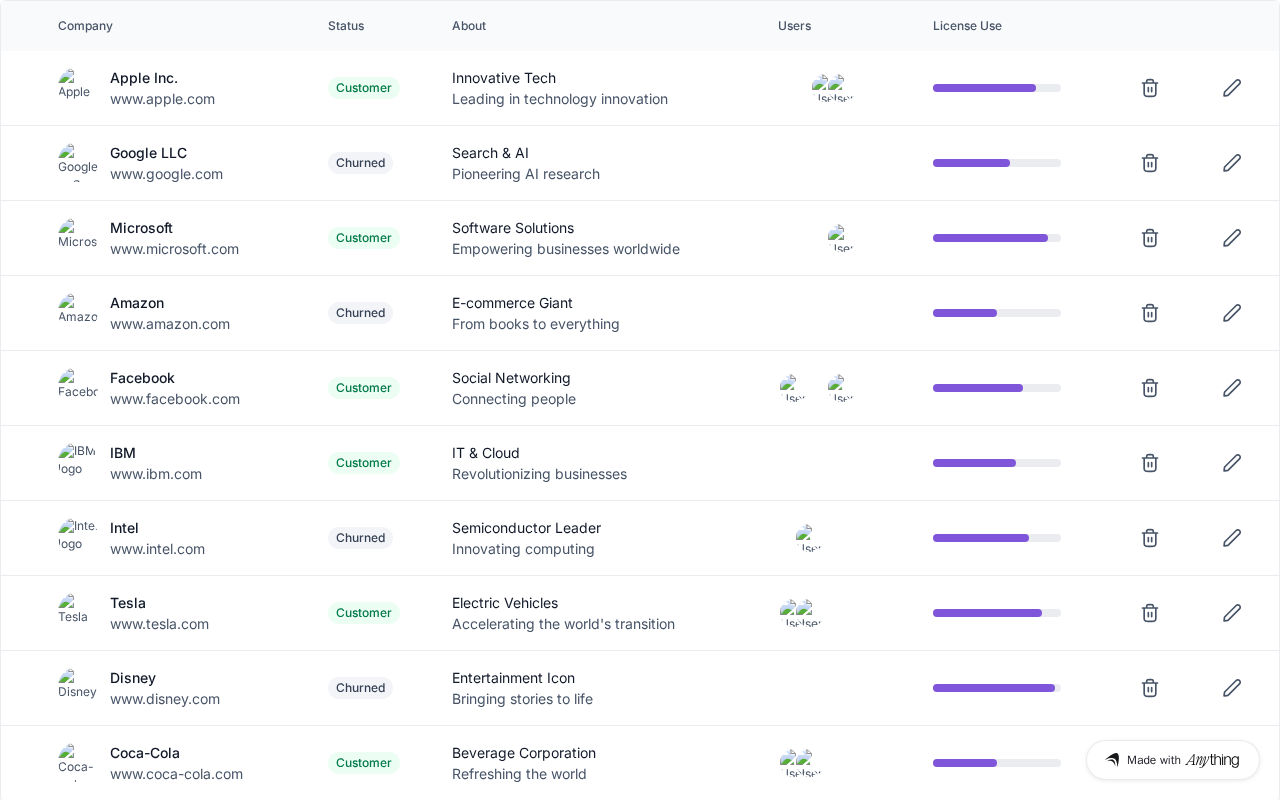Delete the Apple Inc. row
Screen dimensions: 1280x800
click(1150, 88)
